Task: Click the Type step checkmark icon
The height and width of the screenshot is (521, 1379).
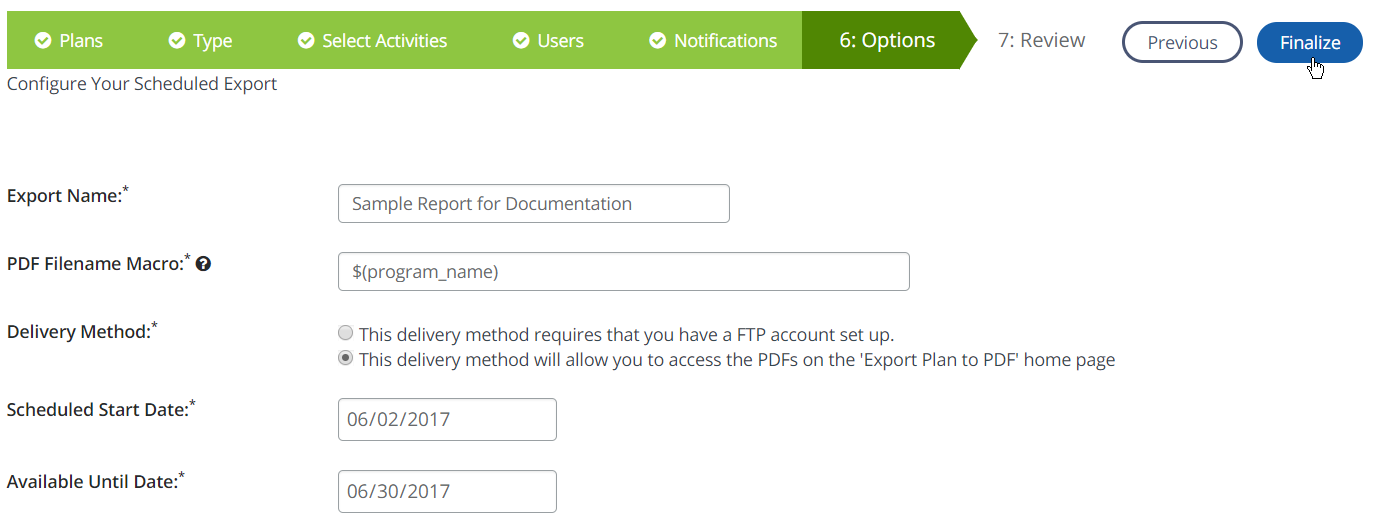Action: (x=177, y=41)
